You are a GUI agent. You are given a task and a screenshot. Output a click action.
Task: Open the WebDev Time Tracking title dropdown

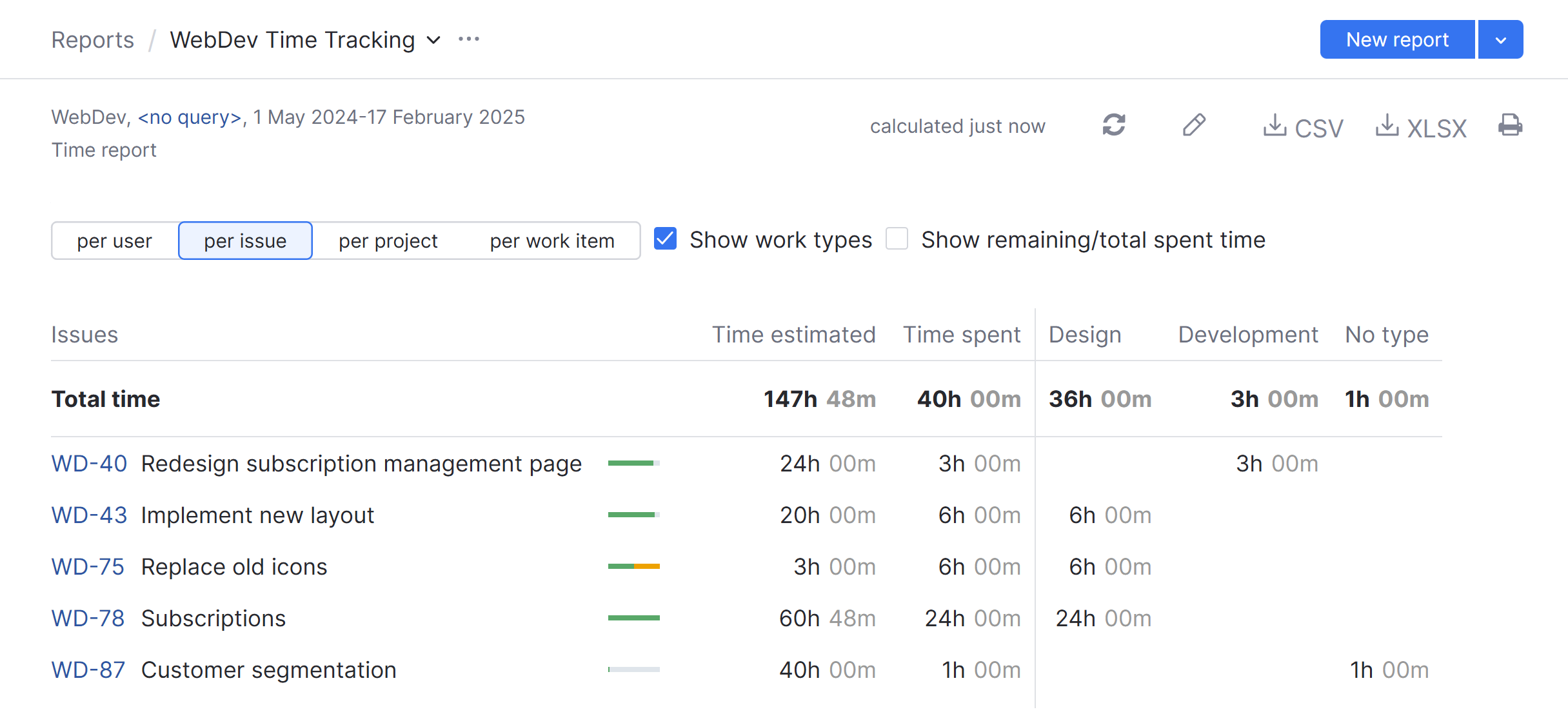tap(433, 40)
